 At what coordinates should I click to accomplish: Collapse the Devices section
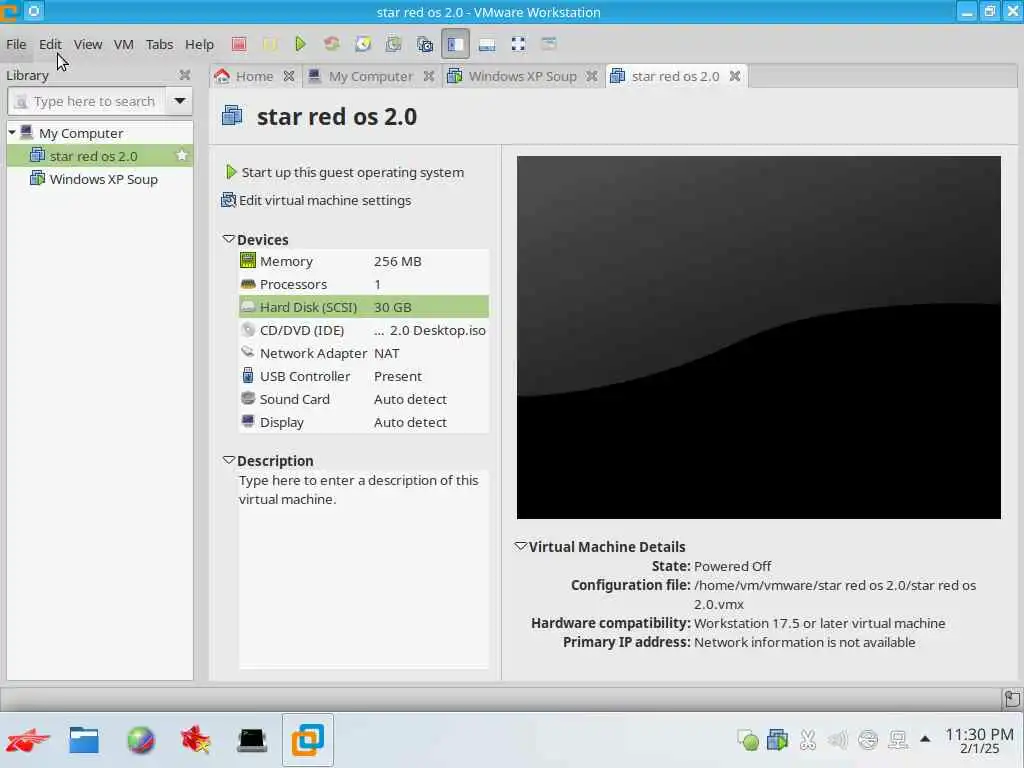[229, 239]
